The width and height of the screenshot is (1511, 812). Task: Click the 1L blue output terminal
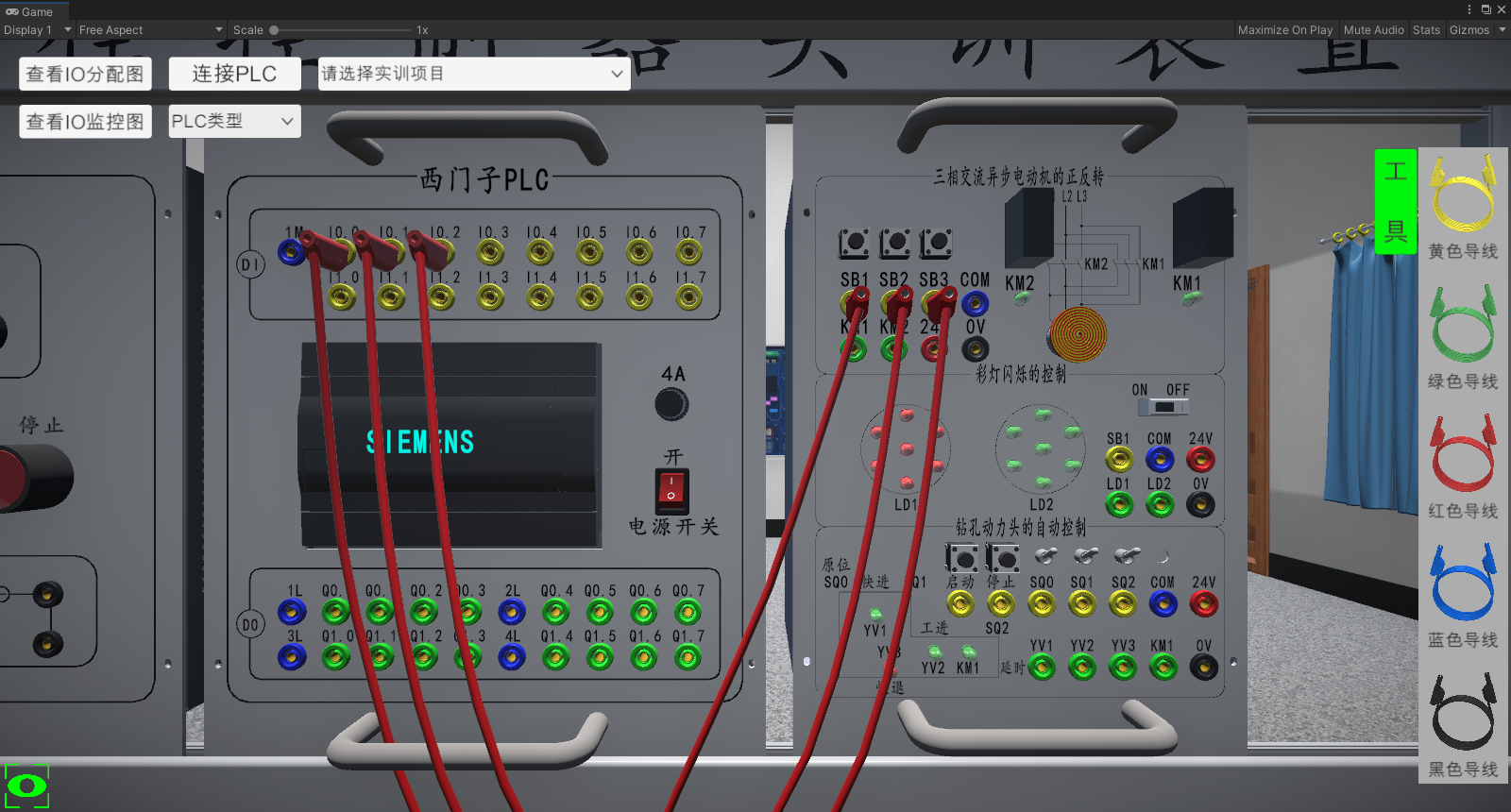coord(292,612)
